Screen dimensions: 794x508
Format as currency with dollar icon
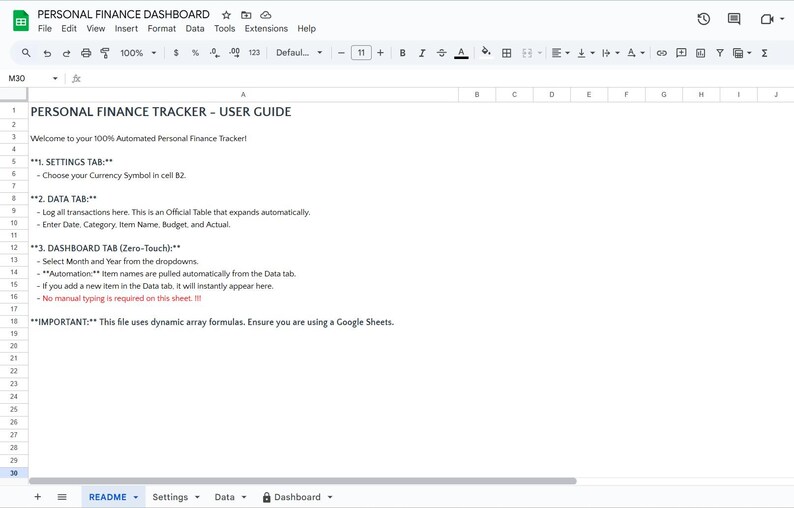pyautogui.click(x=176, y=53)
